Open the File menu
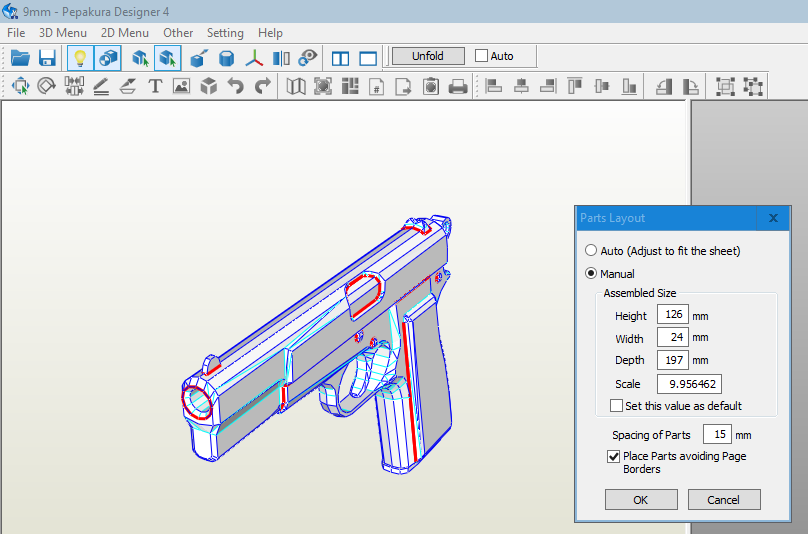Viewport: 808px width, 534px height. (16, 33)
